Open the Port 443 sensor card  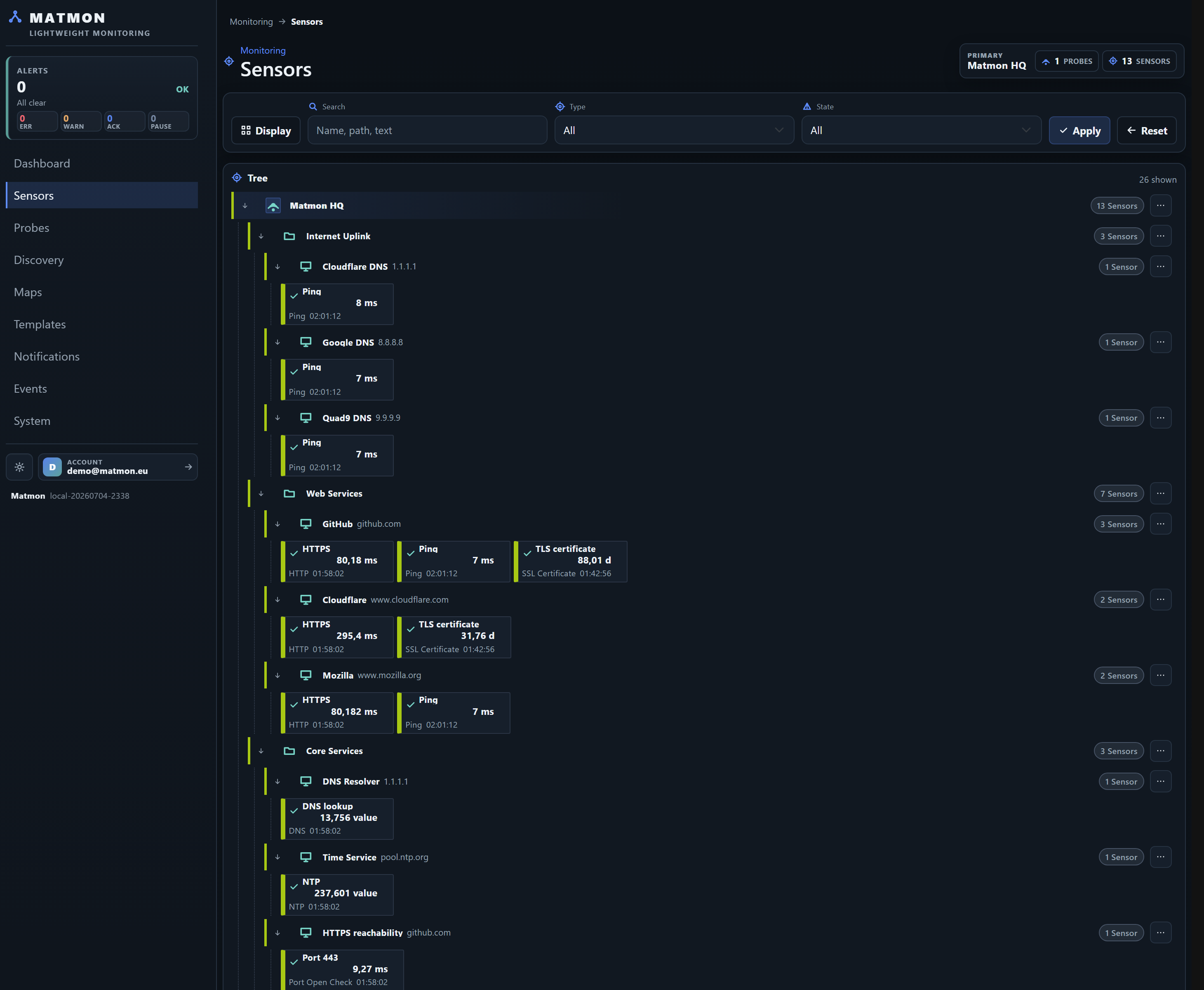(342, 970)
